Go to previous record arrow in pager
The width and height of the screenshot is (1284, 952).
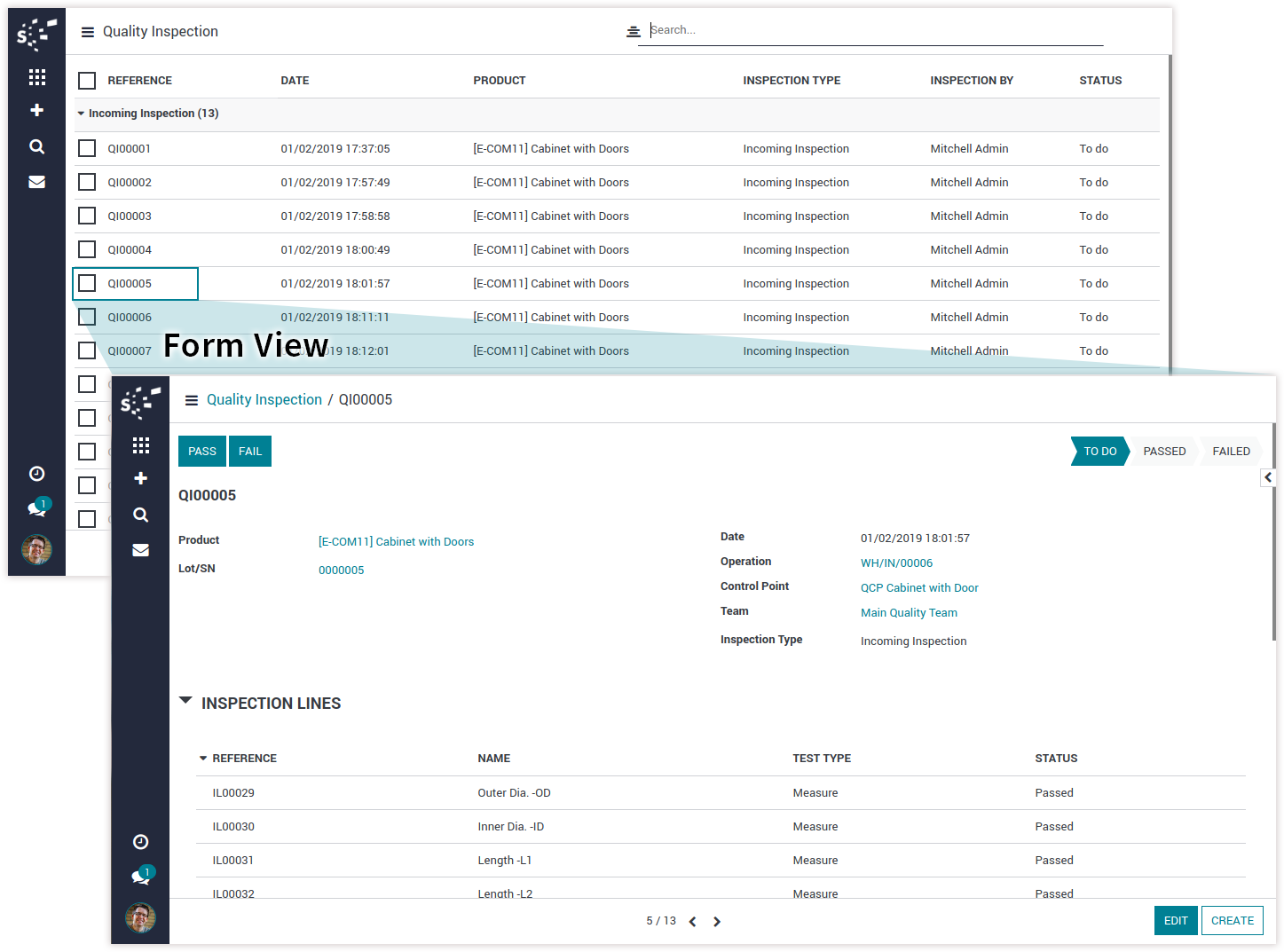pos(692,922)
